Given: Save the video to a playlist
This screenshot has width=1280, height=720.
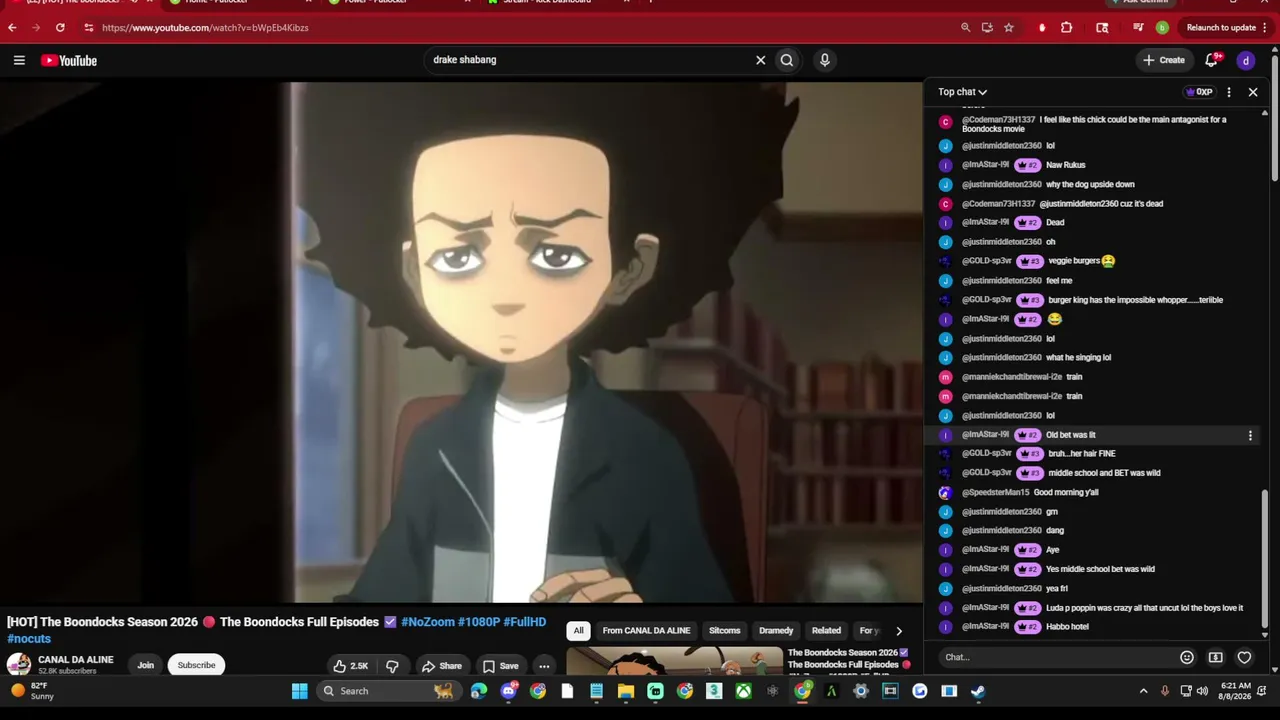Looking at the screenshot, I should (500, 666).
